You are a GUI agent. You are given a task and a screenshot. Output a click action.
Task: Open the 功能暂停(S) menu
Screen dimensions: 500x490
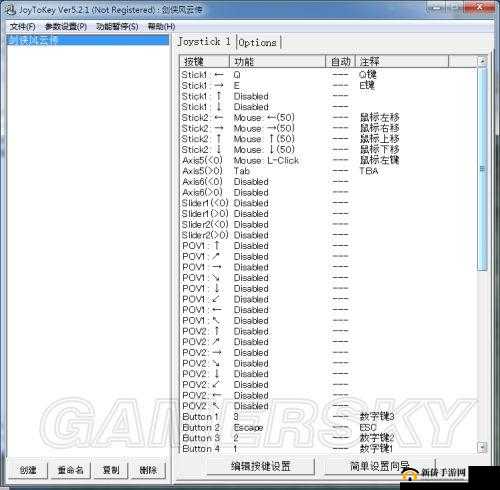click(x=117, y=27)
